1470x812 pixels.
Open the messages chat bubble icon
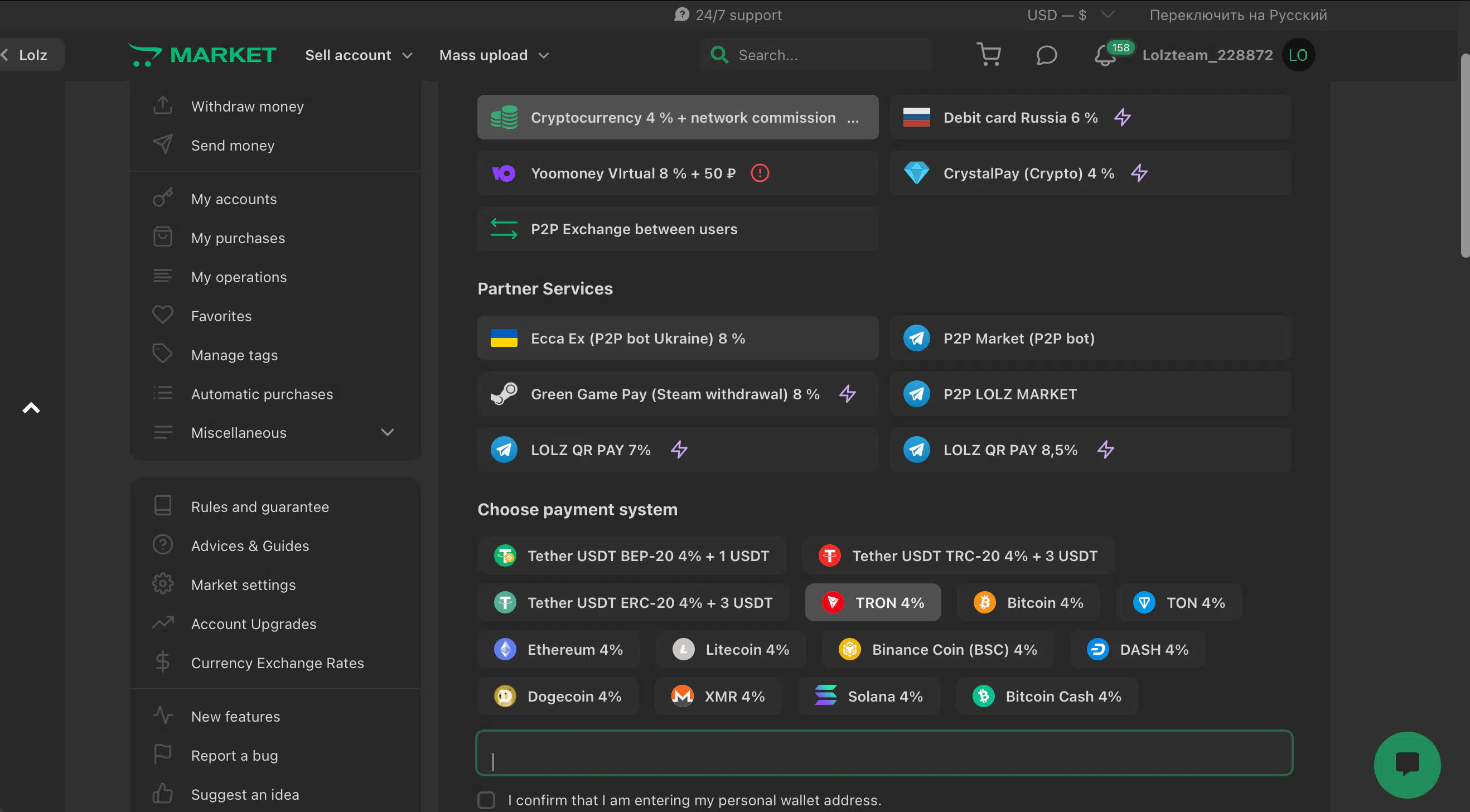(1046, 55)
